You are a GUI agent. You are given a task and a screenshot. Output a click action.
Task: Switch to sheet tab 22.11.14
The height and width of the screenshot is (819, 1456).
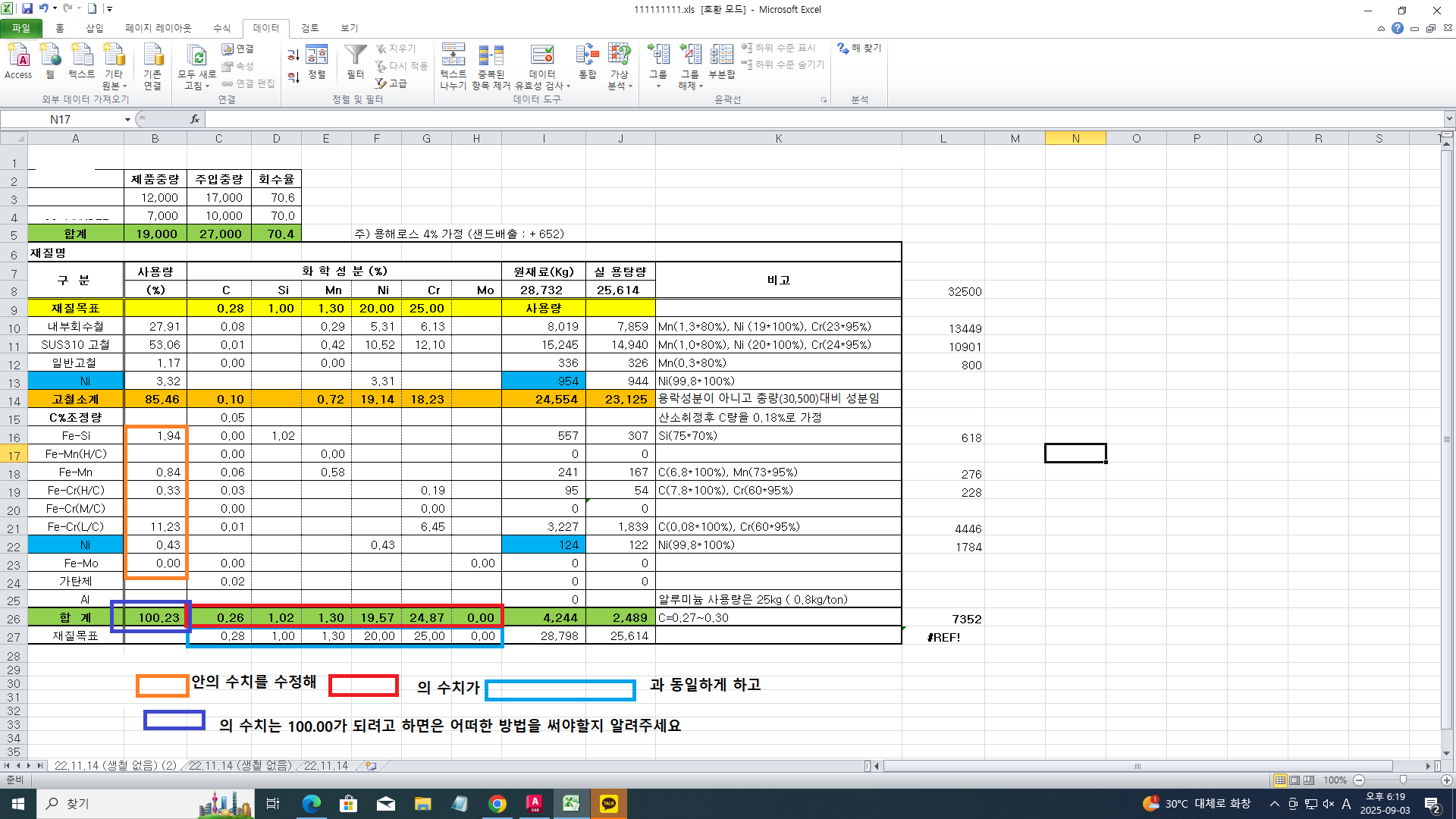click(x=326, y=766)
